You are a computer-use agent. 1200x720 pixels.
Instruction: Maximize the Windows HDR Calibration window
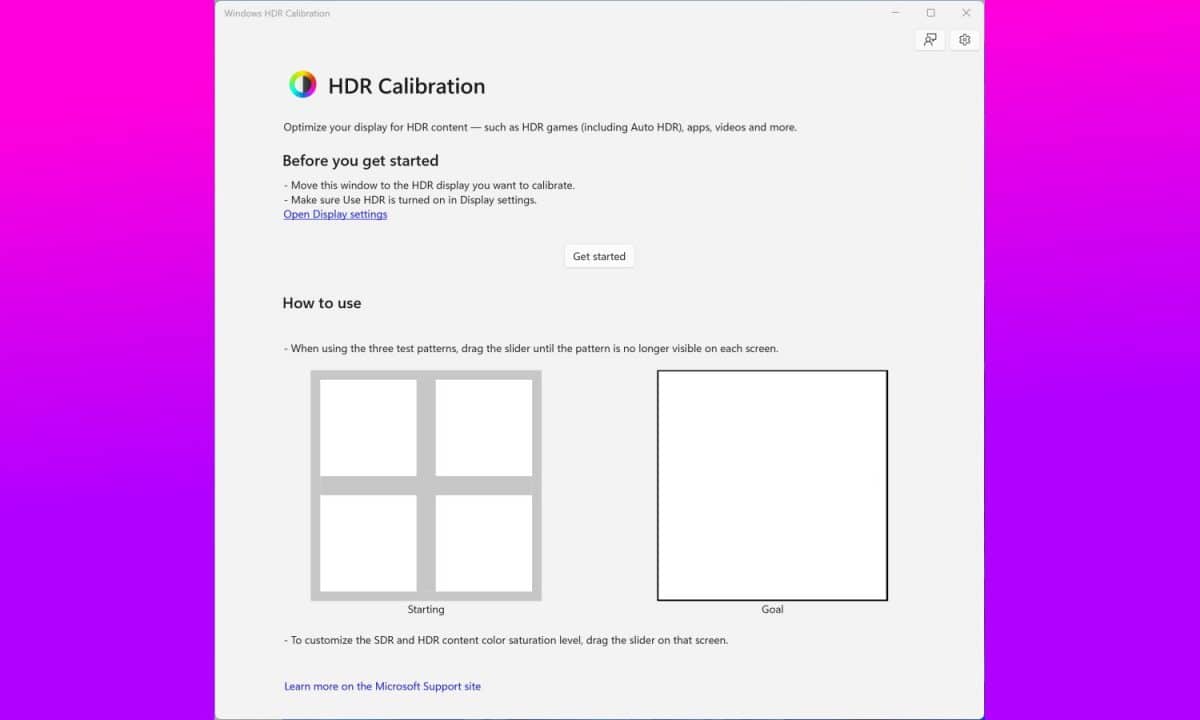point(929,13)
